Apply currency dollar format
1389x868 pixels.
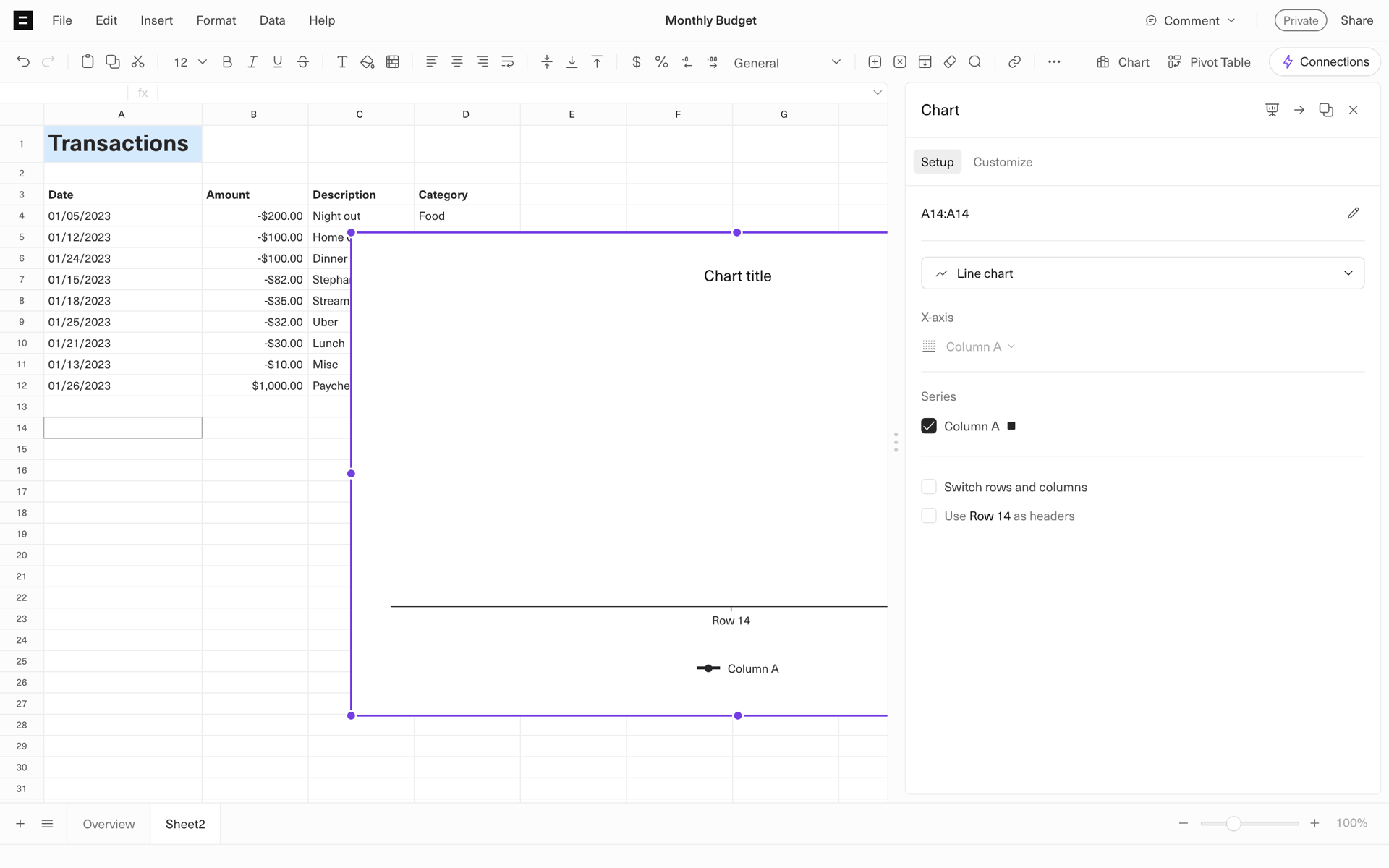point(637,62)
